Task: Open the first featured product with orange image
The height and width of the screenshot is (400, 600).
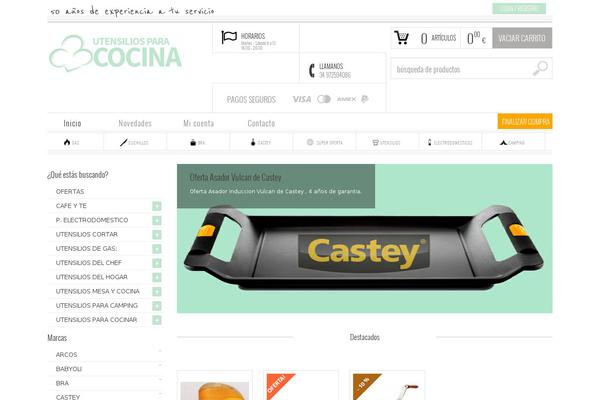Action: [x=215, y=386]
